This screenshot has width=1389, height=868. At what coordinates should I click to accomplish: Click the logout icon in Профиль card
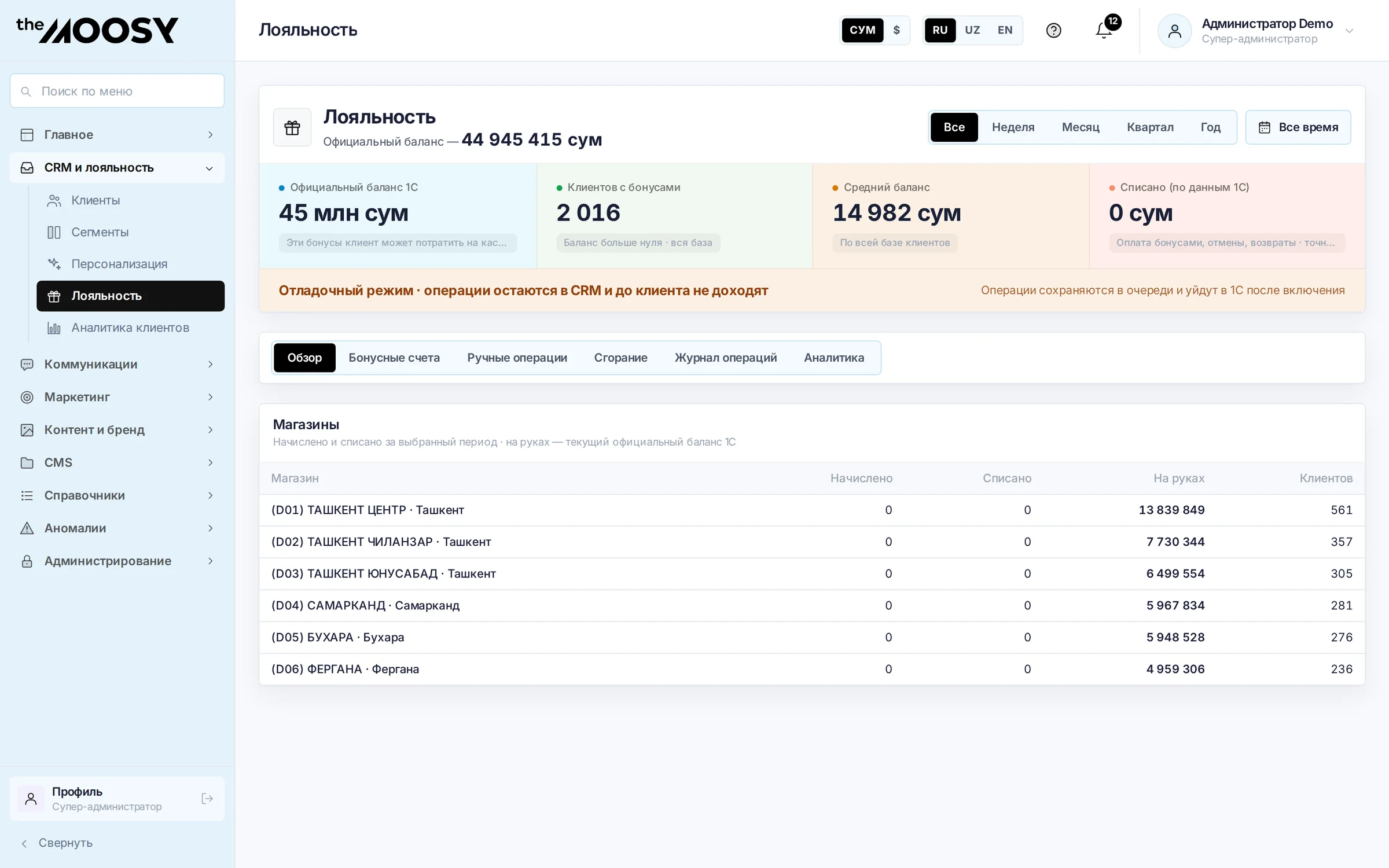click(x=207, y=799)
